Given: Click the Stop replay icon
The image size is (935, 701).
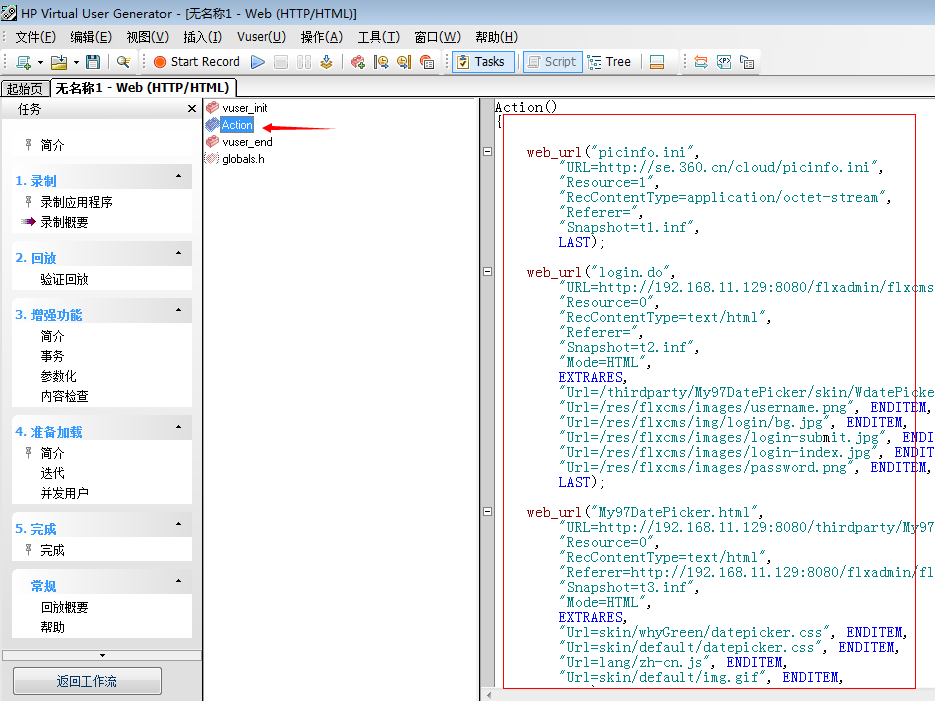Looking at the screenshot, I should (x=281, y=62).
